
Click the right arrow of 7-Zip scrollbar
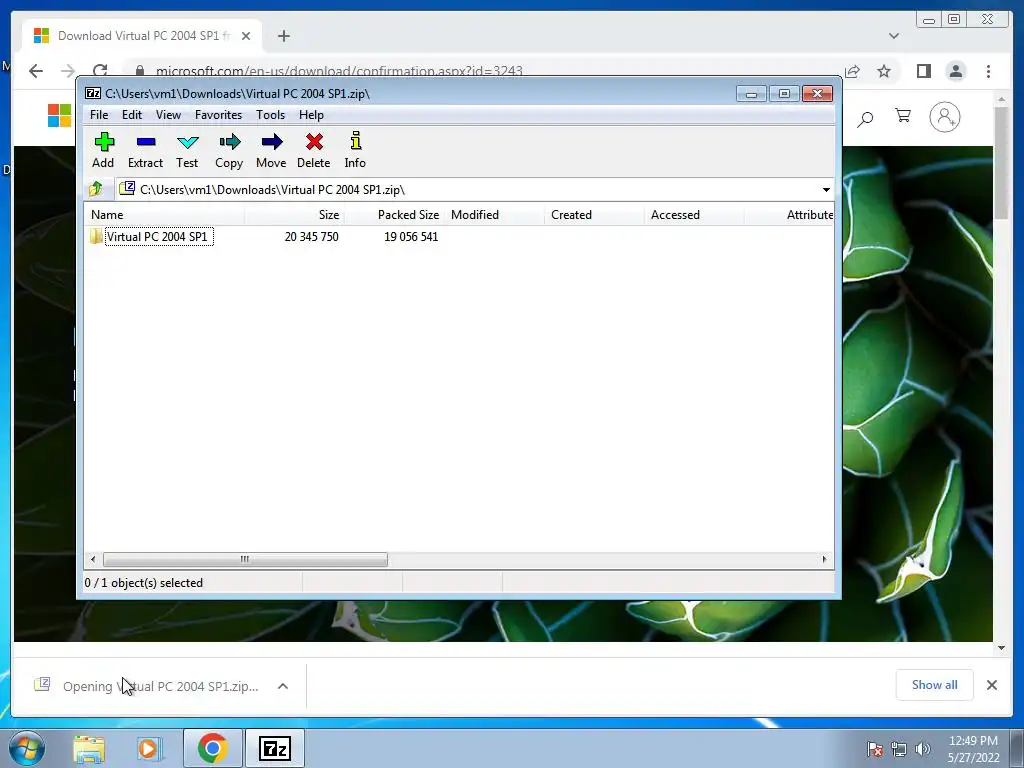(824, 560)
